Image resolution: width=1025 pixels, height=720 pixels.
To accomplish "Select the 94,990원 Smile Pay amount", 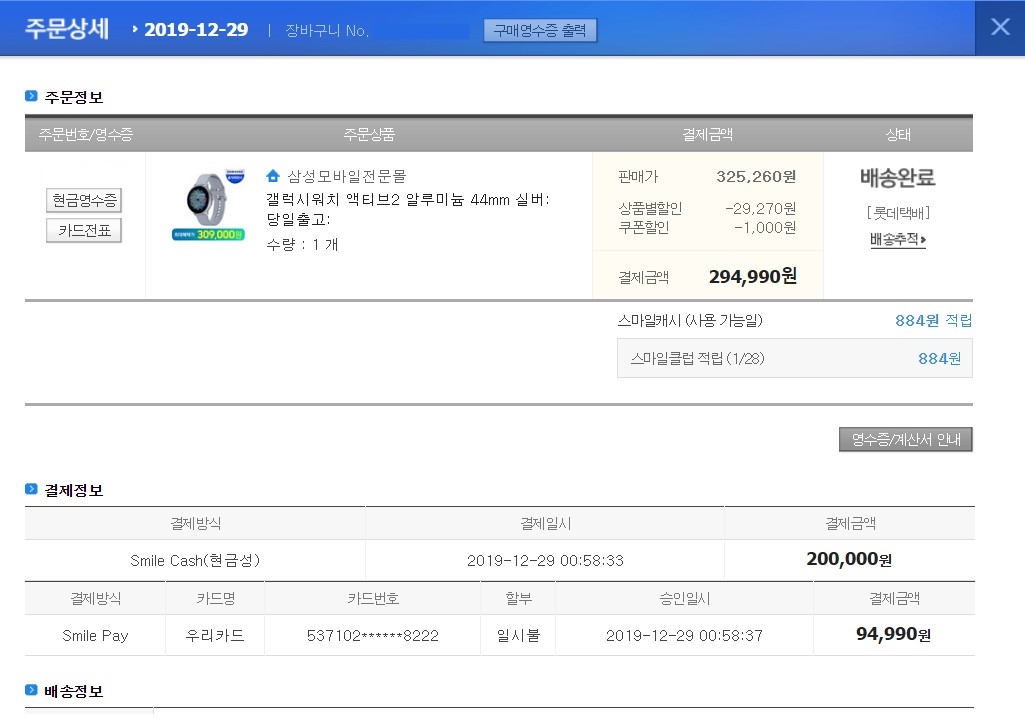I will click(x=894, y=634).
